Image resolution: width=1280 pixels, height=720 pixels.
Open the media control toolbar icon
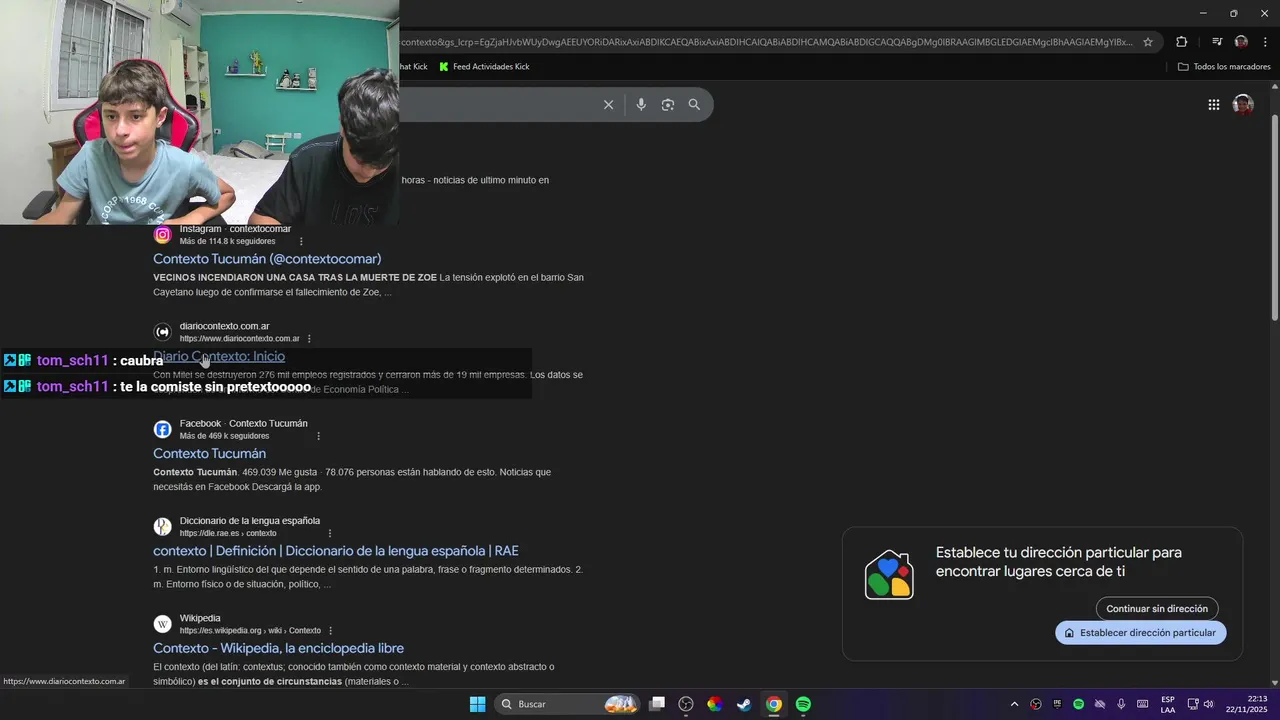coord(1217,42)
